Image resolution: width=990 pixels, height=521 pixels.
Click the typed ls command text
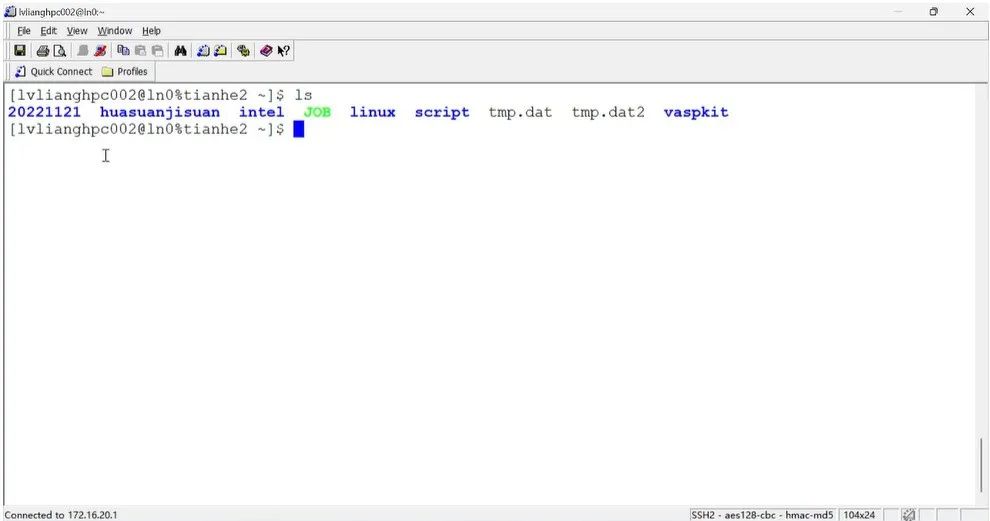[303, 95]
